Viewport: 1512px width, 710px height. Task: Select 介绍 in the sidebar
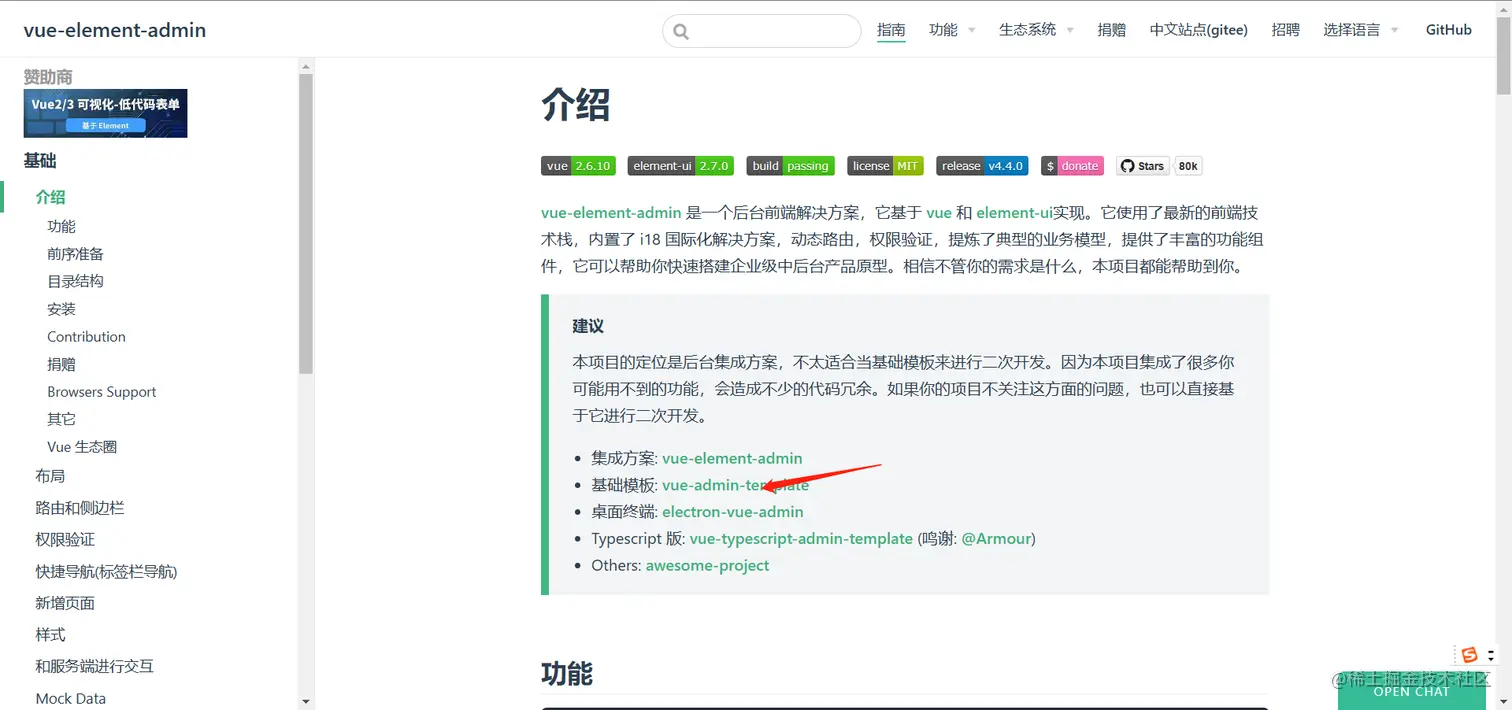(x=51, y=197)
